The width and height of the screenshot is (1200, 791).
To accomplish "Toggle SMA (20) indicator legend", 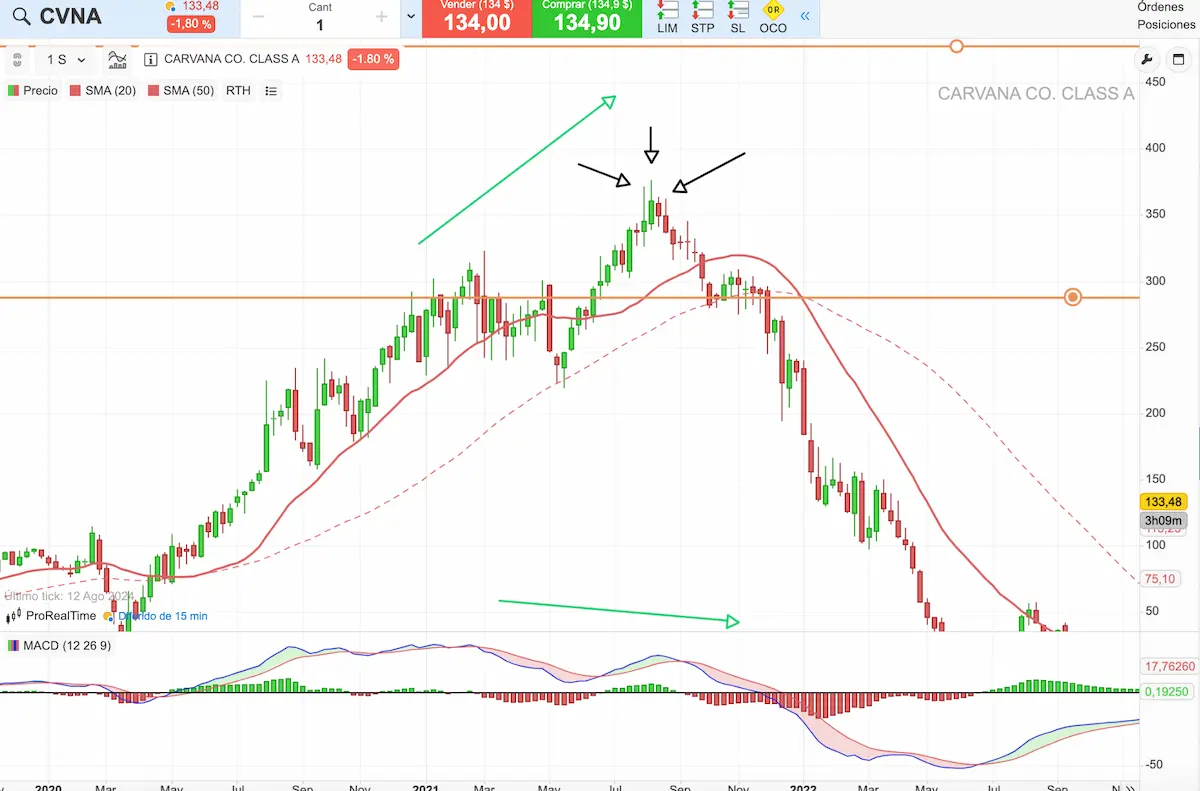I will point(103,91).
